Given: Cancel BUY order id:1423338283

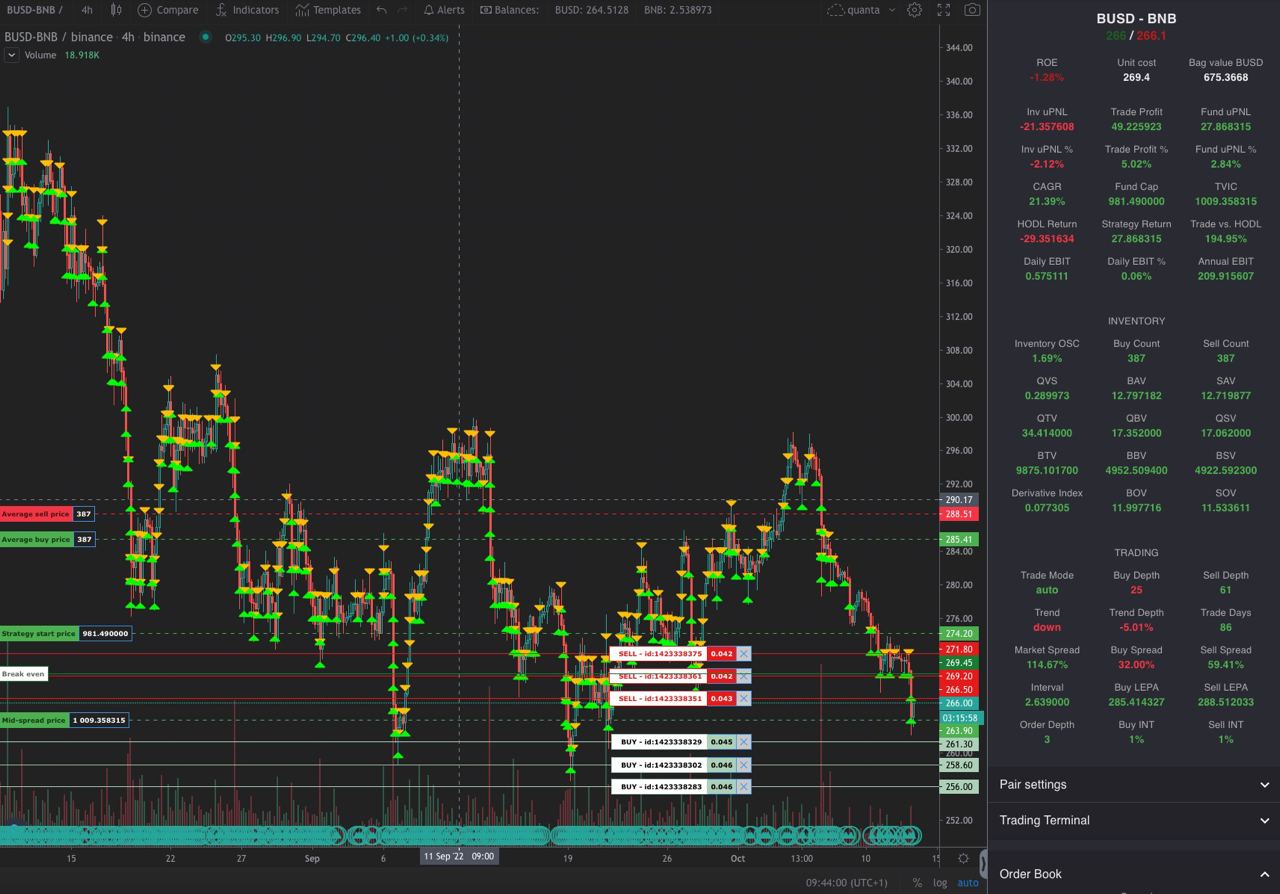Looking at the screenshot, I should pos(743,787).
